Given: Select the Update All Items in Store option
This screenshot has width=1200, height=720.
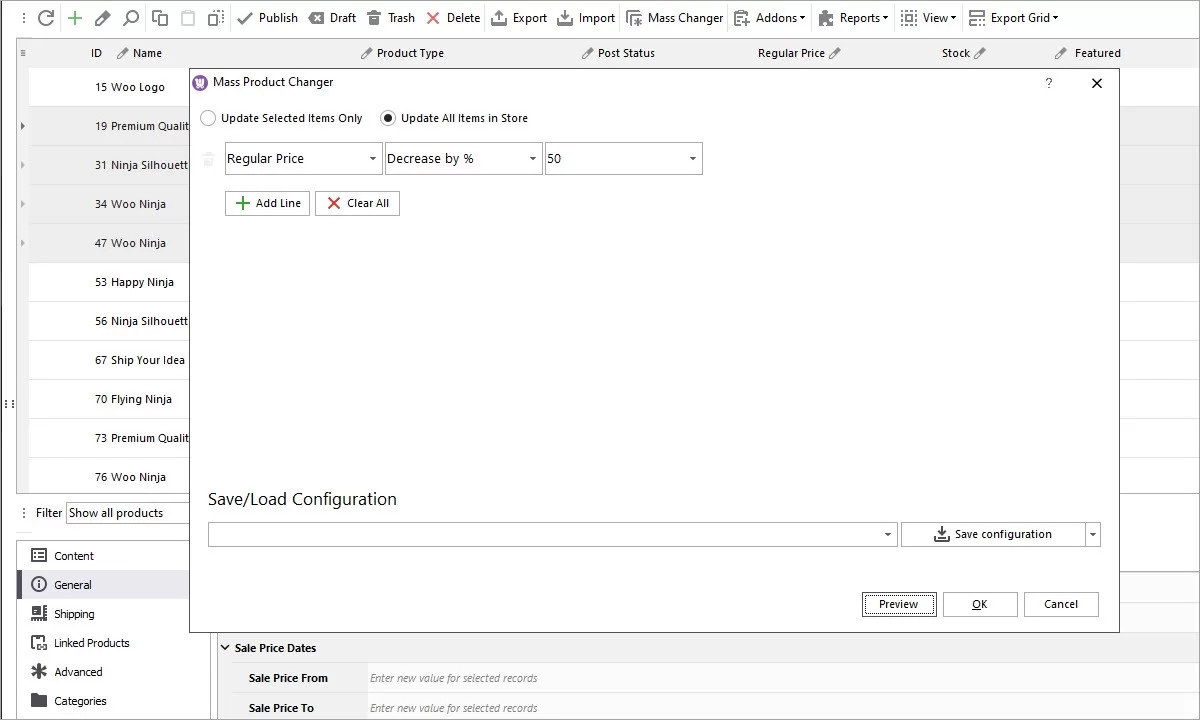Looking at the screenshot, I should coord(388,117).
